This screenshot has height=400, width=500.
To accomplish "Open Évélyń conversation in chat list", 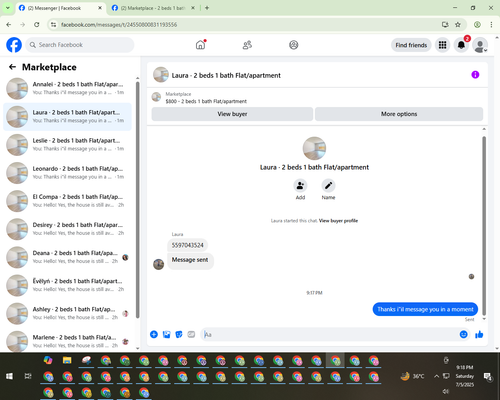I will [x=67, y=285].
